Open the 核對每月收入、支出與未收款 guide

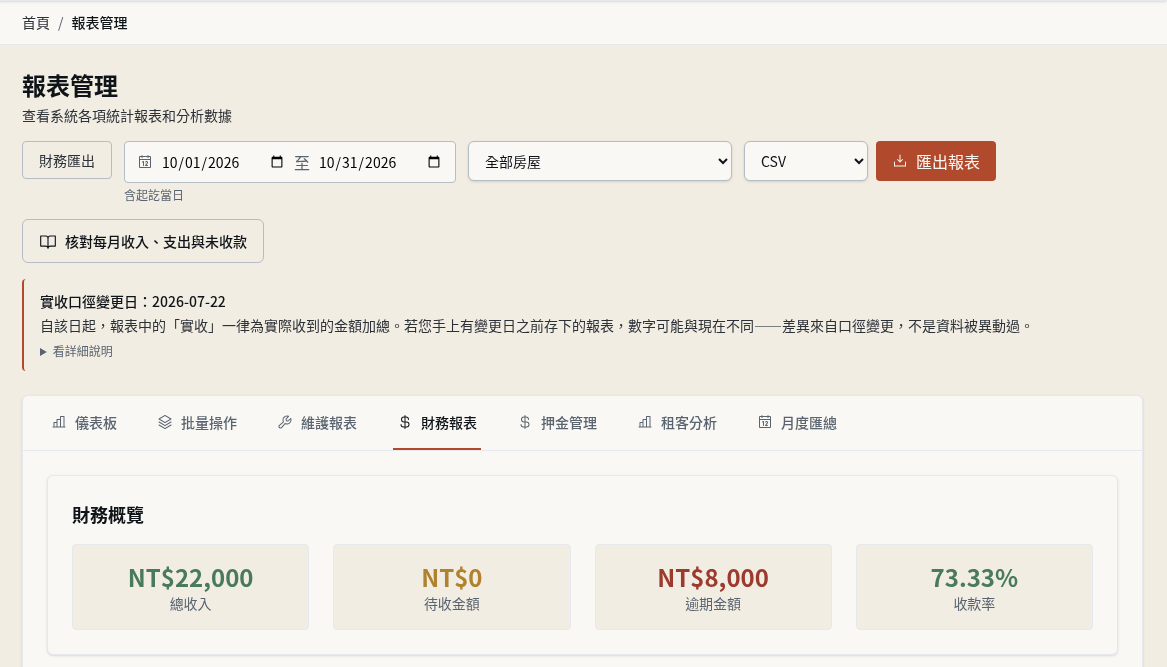(143, 241)
